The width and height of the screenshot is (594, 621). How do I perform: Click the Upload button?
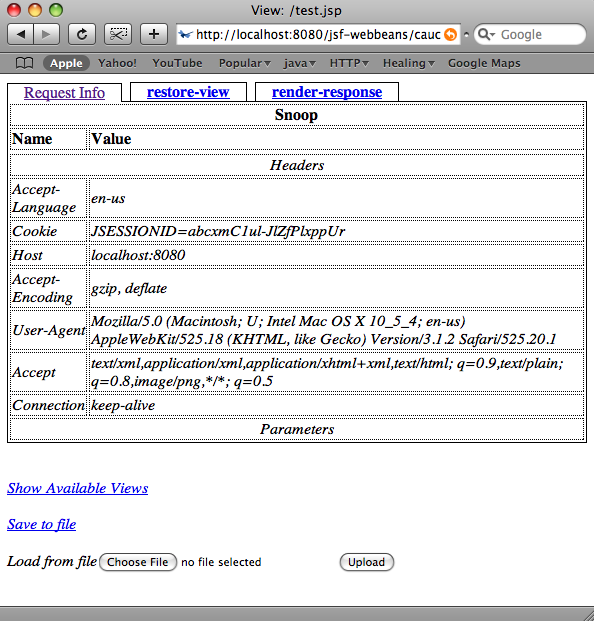click(x=367, y=562)
